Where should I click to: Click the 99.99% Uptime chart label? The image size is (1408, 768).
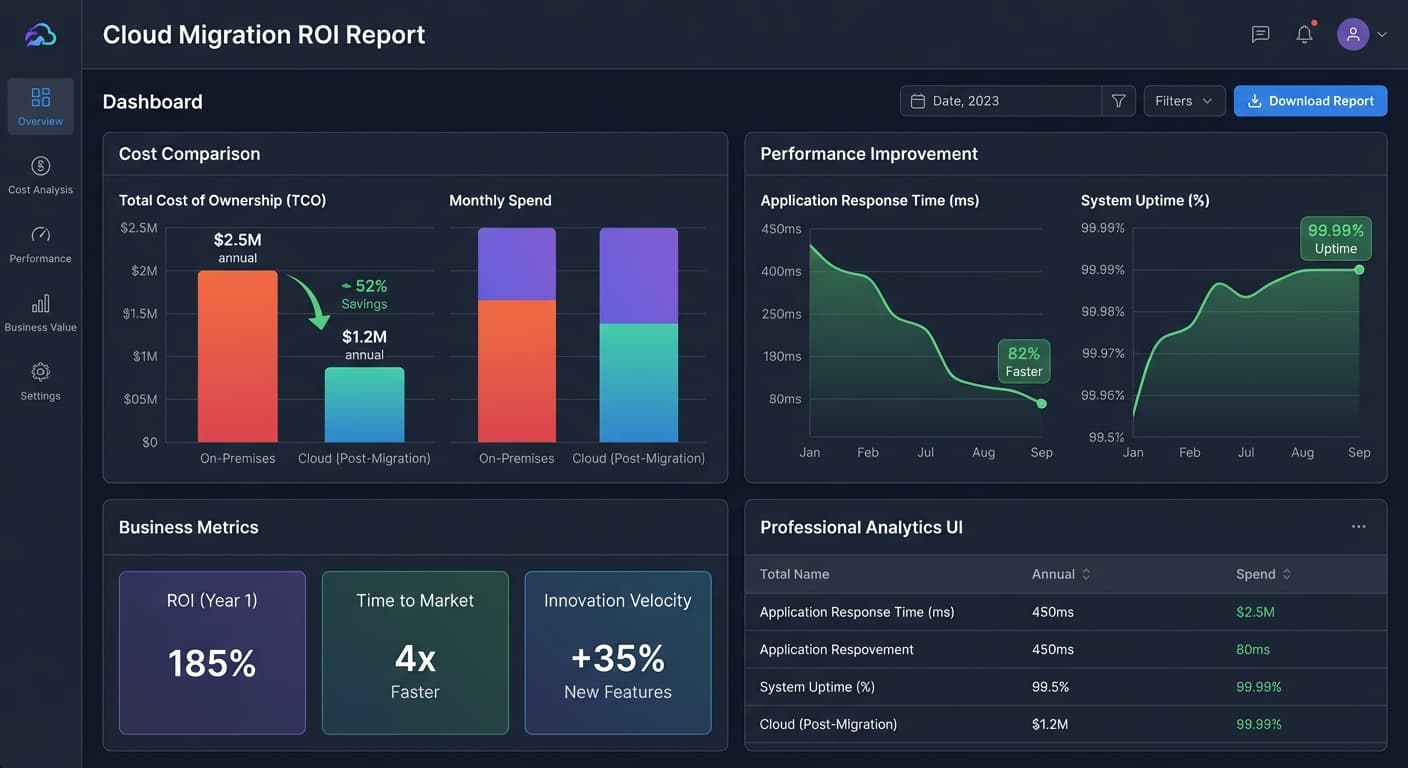(1336, 239)
